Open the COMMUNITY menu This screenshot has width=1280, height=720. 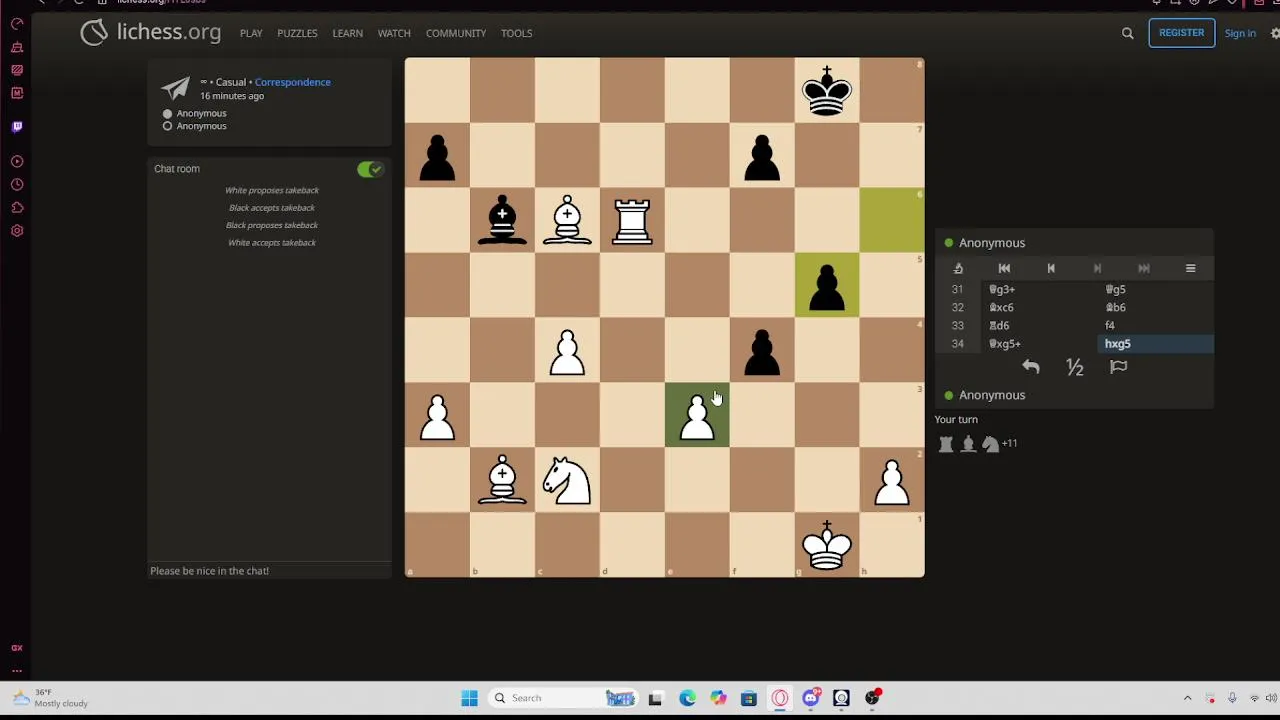[456, 33]
